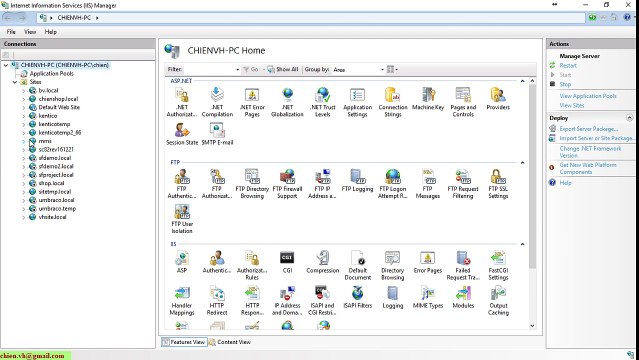Open the .NET Authorization Rules feature
The height and width of the screenshot is (360, 639).
point(182,103)
